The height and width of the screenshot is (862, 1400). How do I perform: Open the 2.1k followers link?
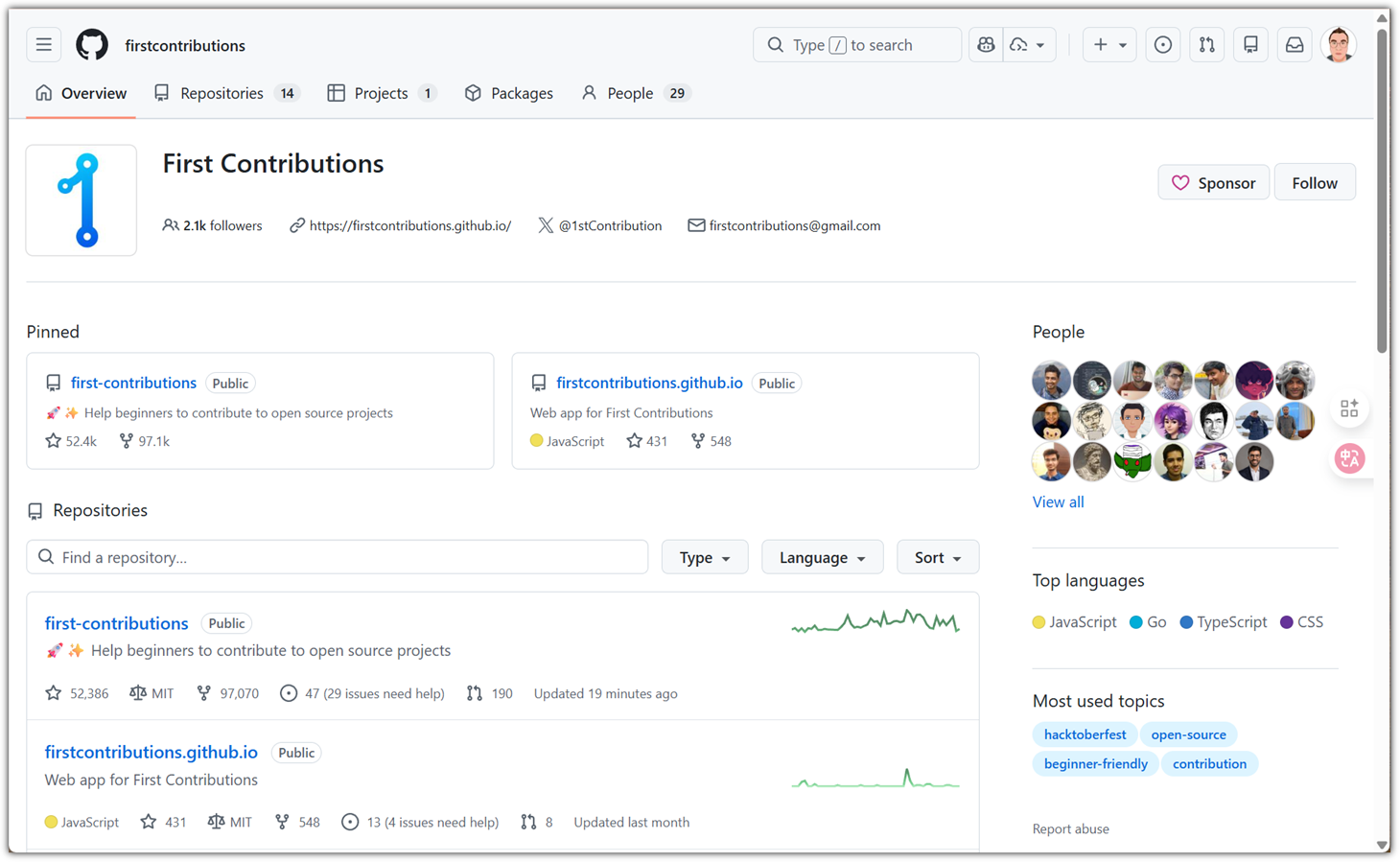(x=212, y=225)
